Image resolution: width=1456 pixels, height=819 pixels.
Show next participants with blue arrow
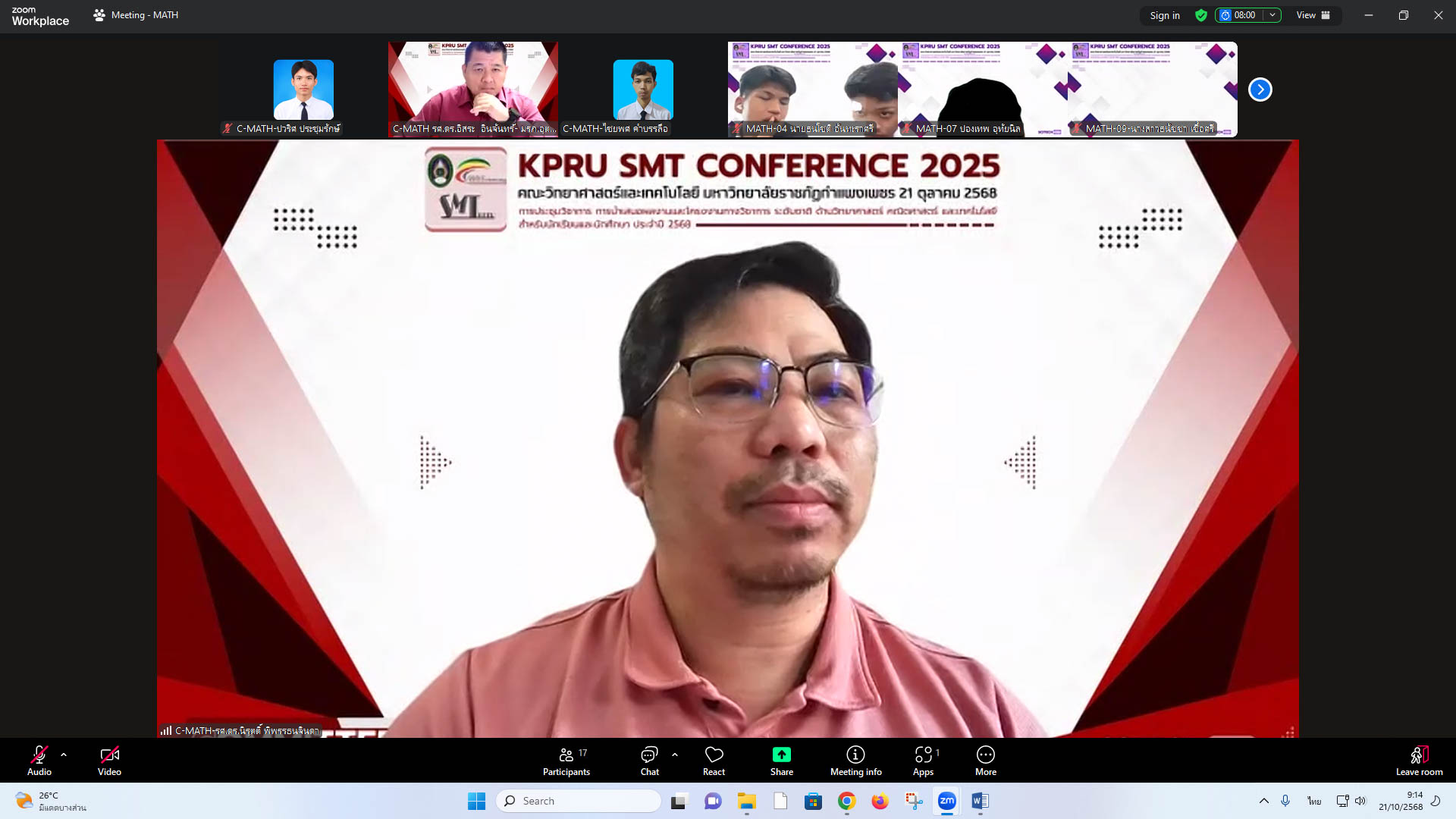(1260, 89)
